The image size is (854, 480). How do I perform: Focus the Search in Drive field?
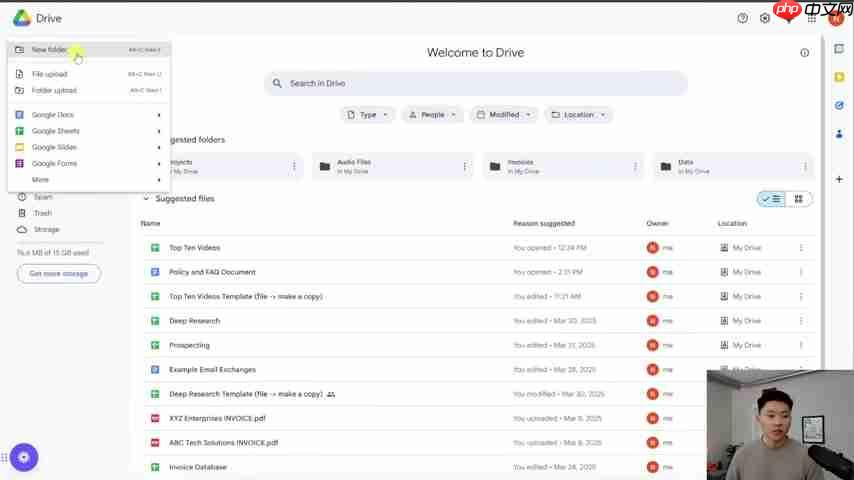(x=475, y=83)
